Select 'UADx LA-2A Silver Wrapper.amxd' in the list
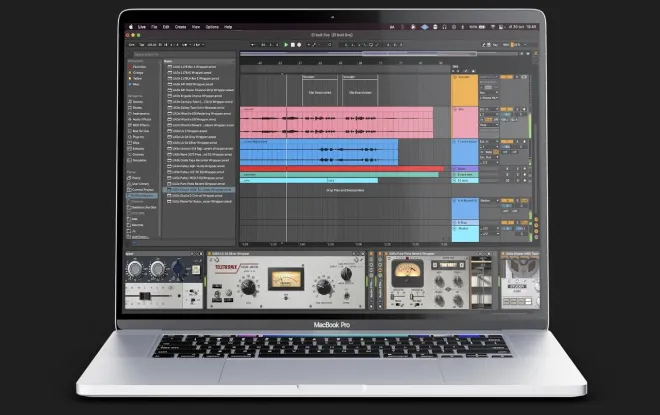Screen dimensions: 660x415 194,143
